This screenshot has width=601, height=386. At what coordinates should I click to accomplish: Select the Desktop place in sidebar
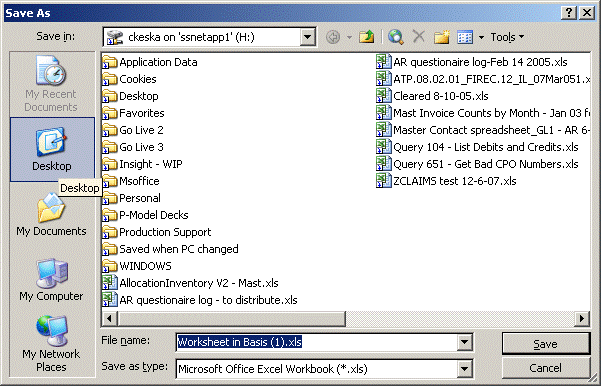pos(52,149)
